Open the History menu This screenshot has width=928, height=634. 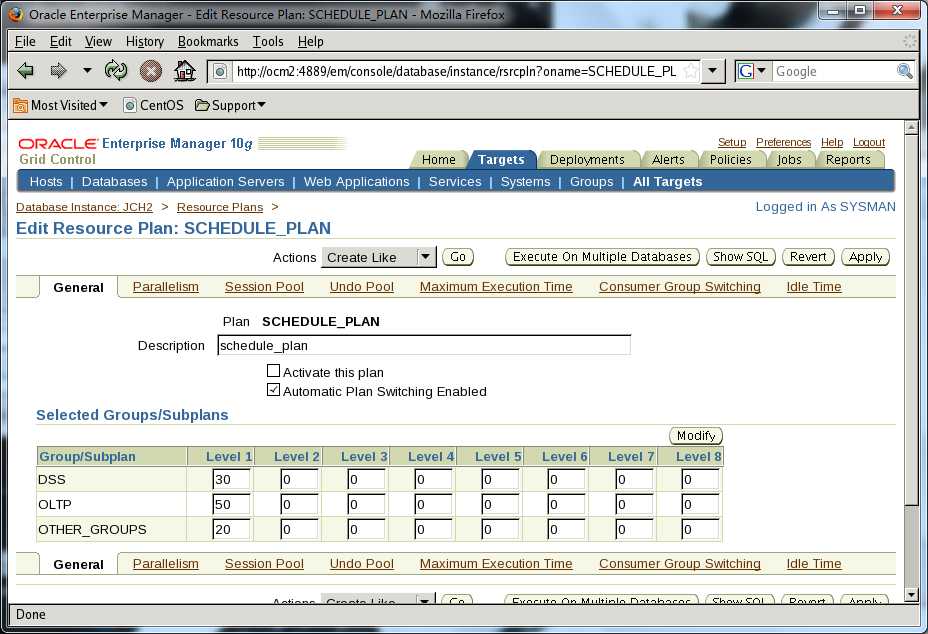click(144, 41)
